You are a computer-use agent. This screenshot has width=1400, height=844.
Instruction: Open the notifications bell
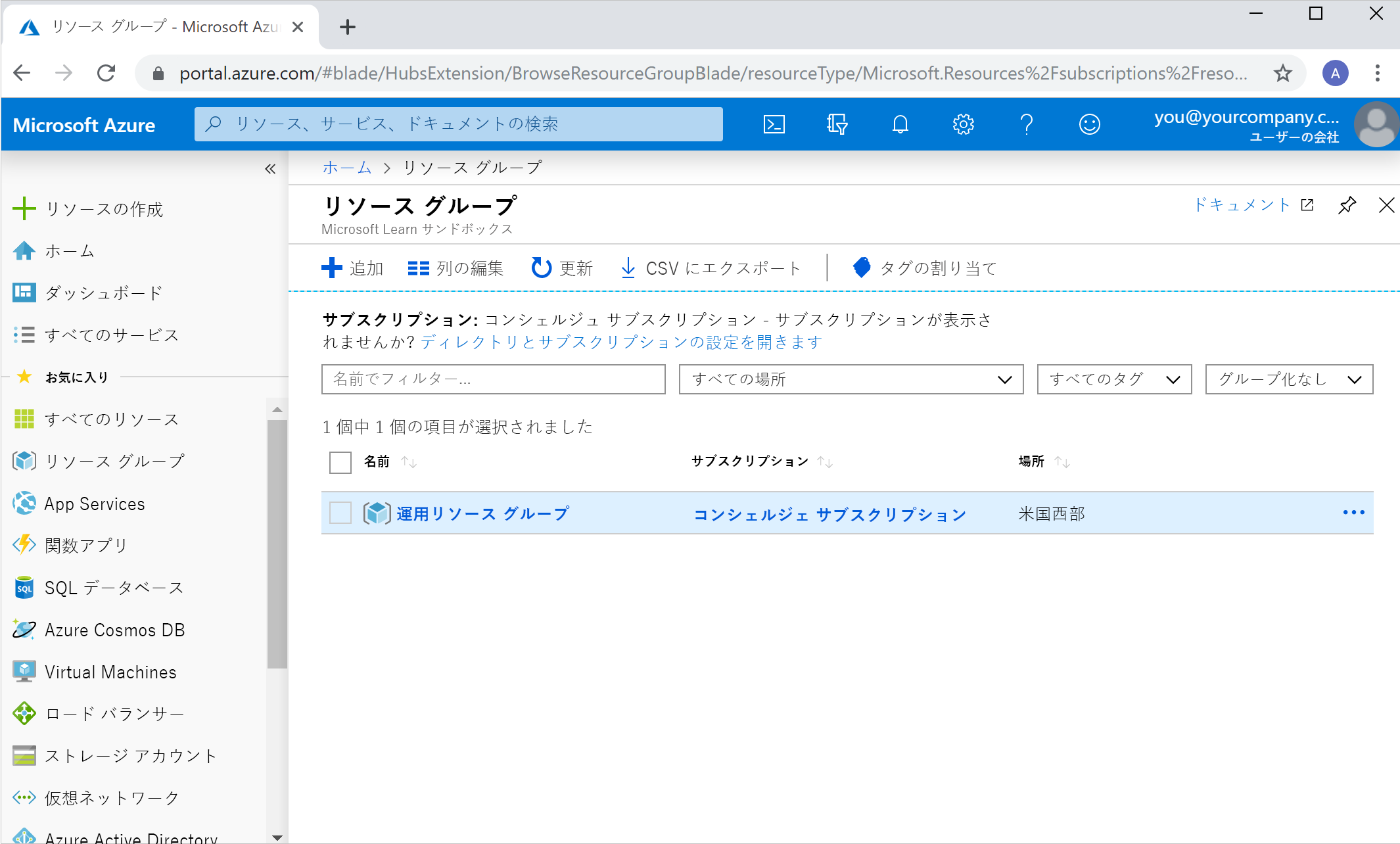tap(900, 124)
